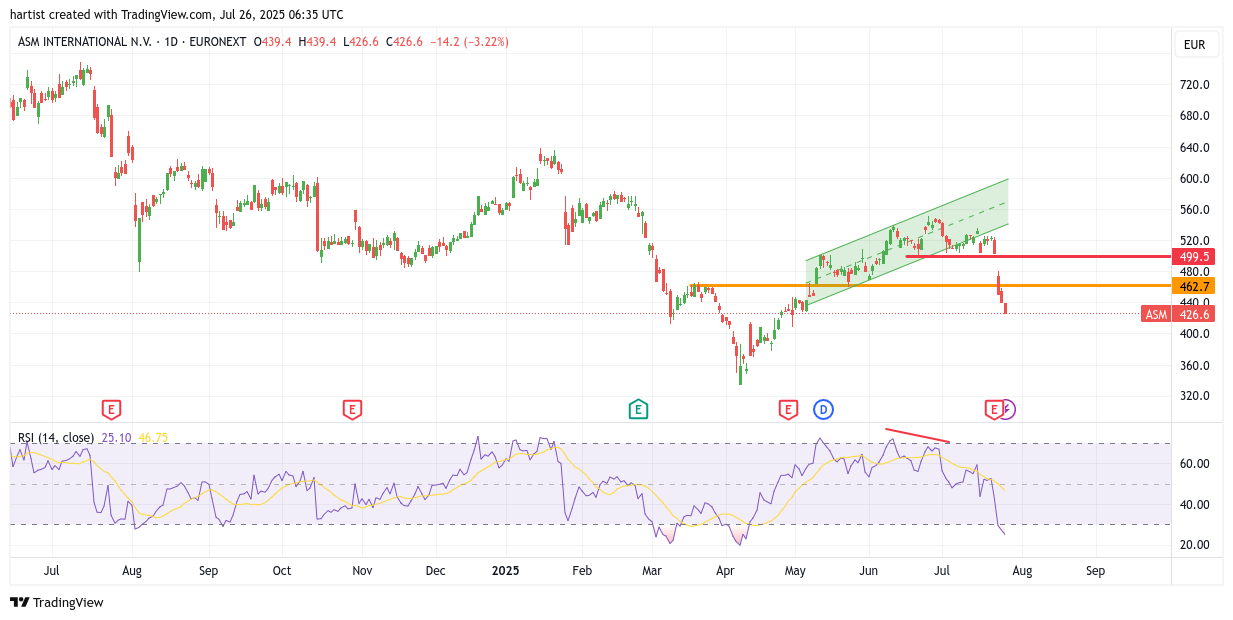Image resolution: width=1233 pixels, height=620 pixels.
Task: Click 320.0 on the price scale
Action: [1194, 396]
